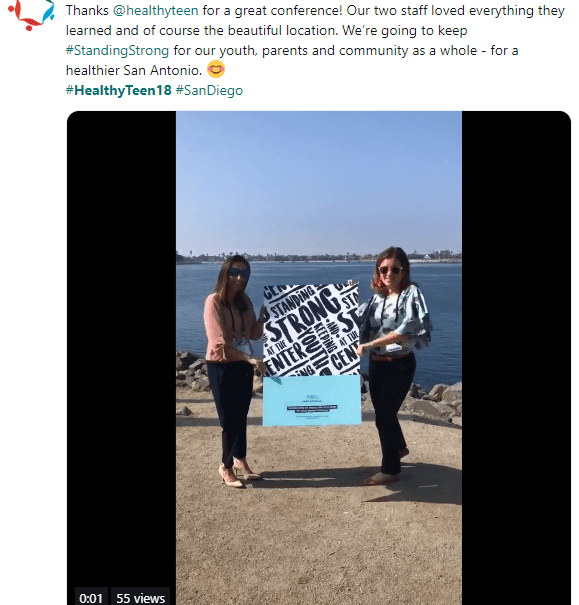579x605 pixels.
Task: Click the light blue card under poster
Action: 312,401
